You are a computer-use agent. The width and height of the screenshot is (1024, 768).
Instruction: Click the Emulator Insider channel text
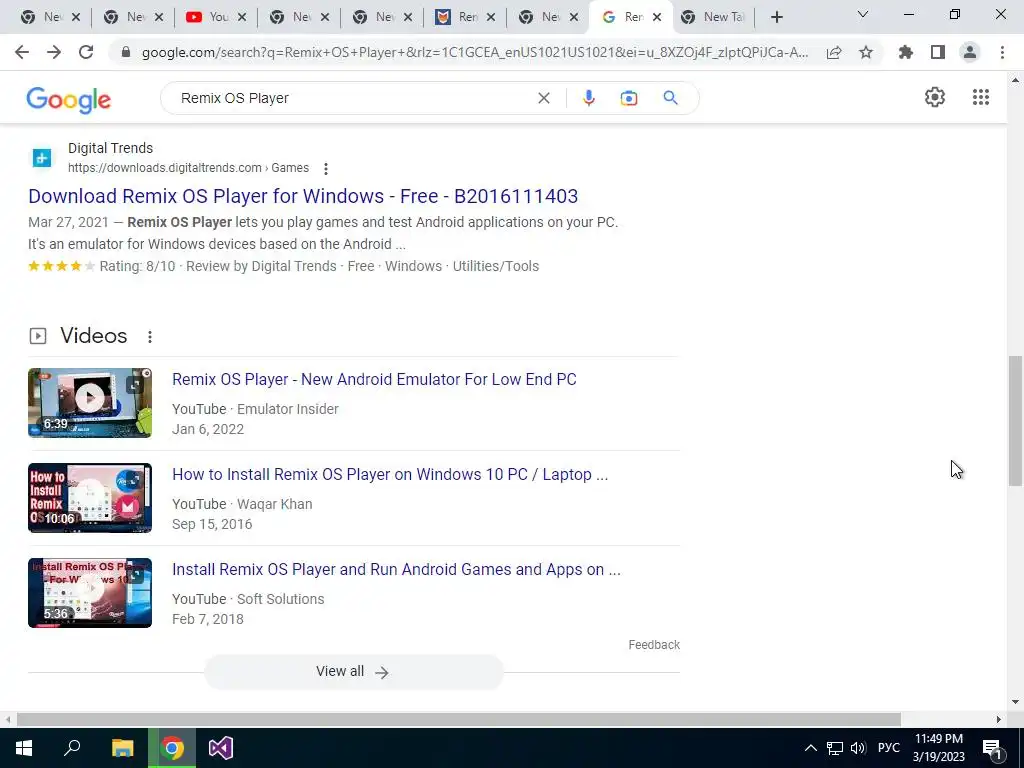(287, 409)
